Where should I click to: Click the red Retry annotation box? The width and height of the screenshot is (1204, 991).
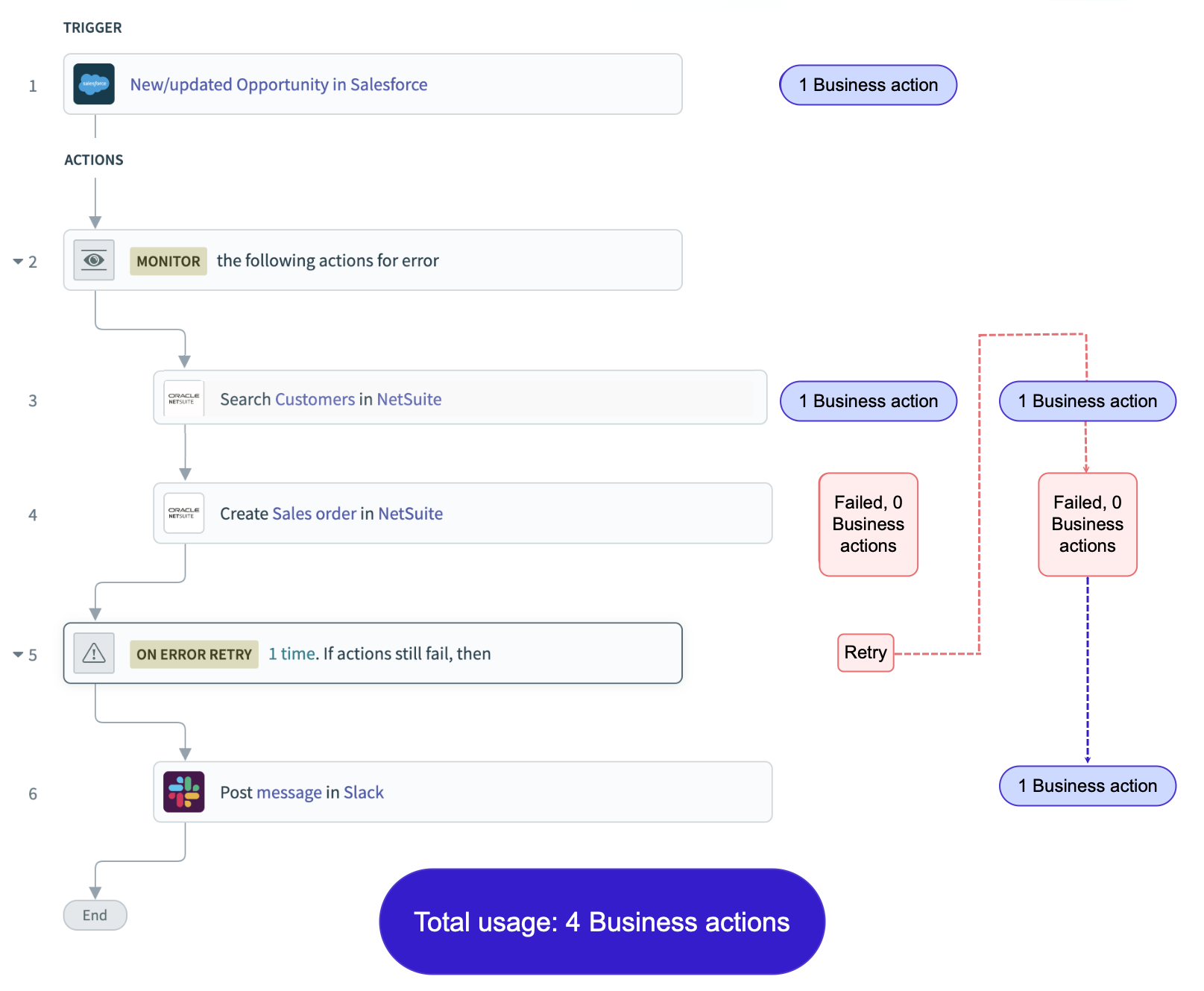click(x=865, y=652)
